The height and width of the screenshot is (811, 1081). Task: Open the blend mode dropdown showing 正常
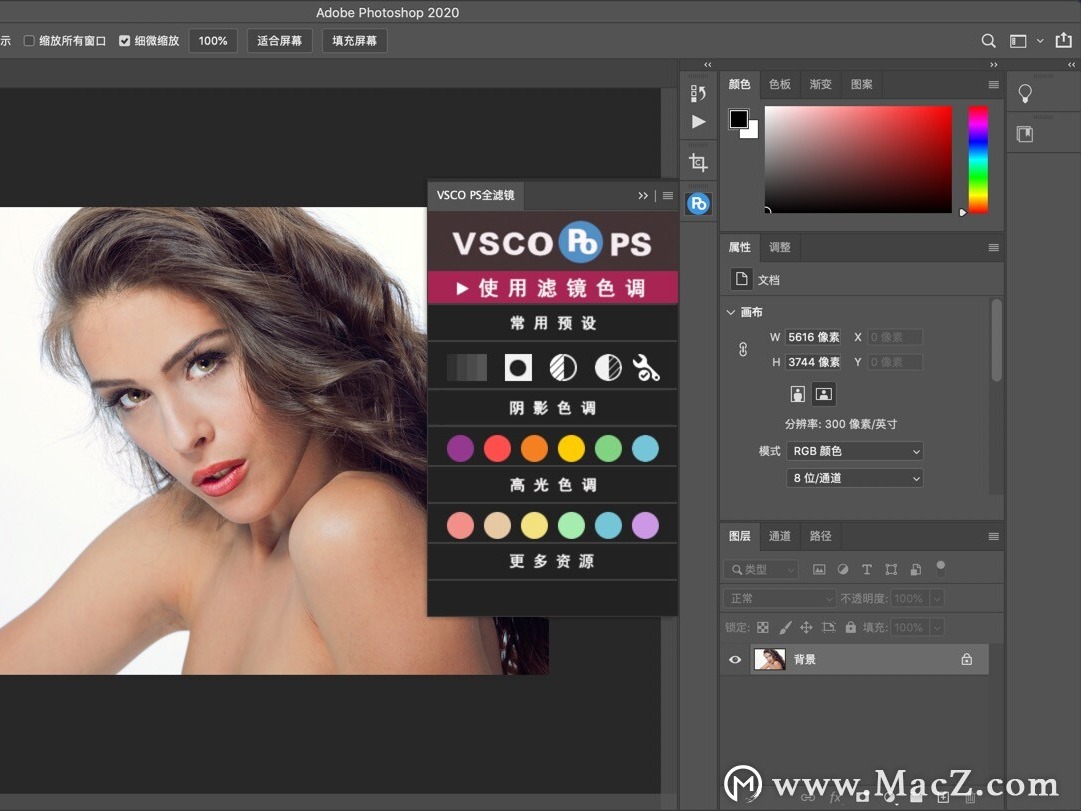779,597
